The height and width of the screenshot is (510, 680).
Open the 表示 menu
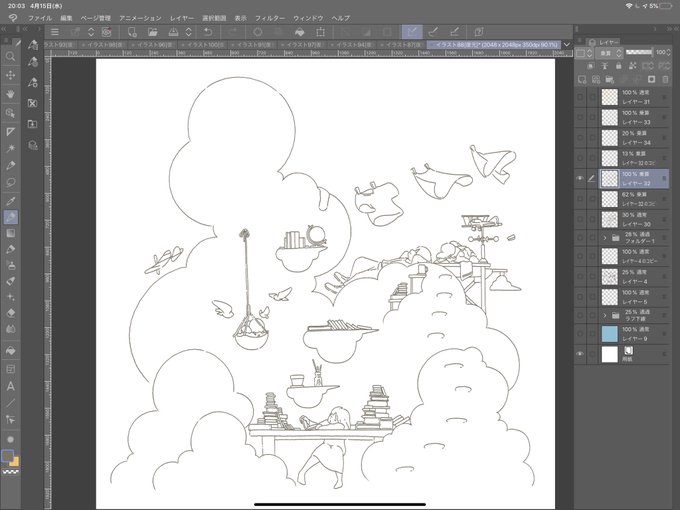click(241, 18)
